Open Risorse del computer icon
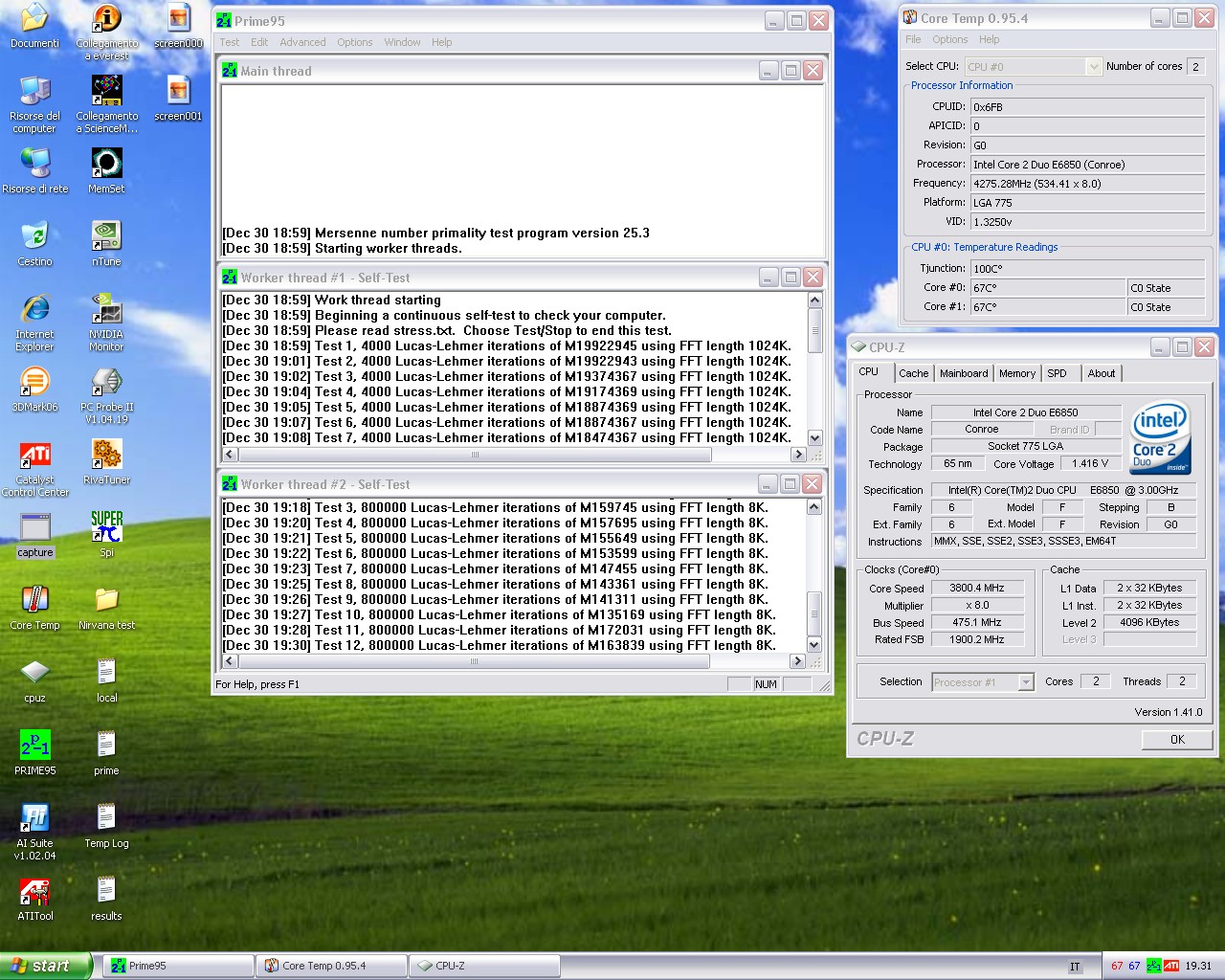Viewport: 1225px width, 980px height. tap(34, 105)
